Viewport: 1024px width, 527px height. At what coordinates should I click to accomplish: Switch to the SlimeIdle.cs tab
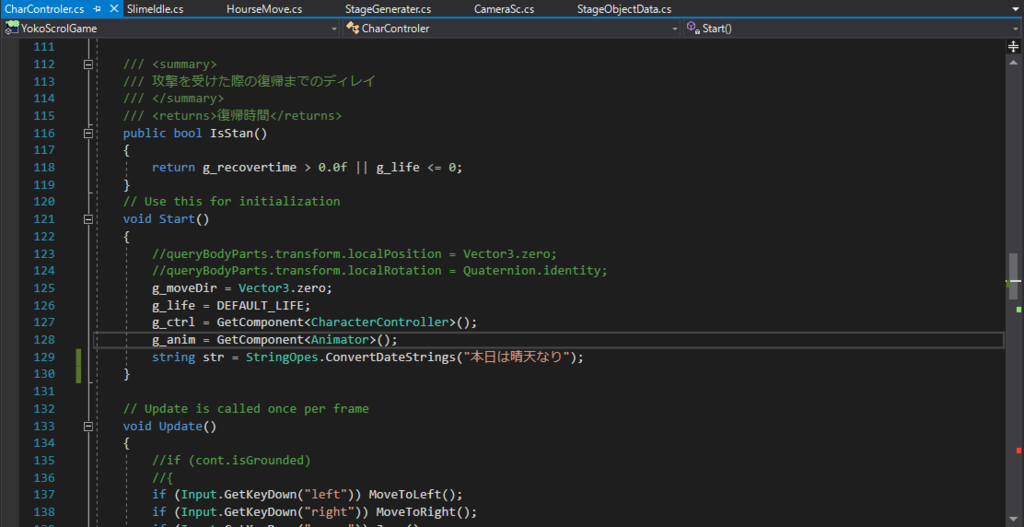(155, 9)
